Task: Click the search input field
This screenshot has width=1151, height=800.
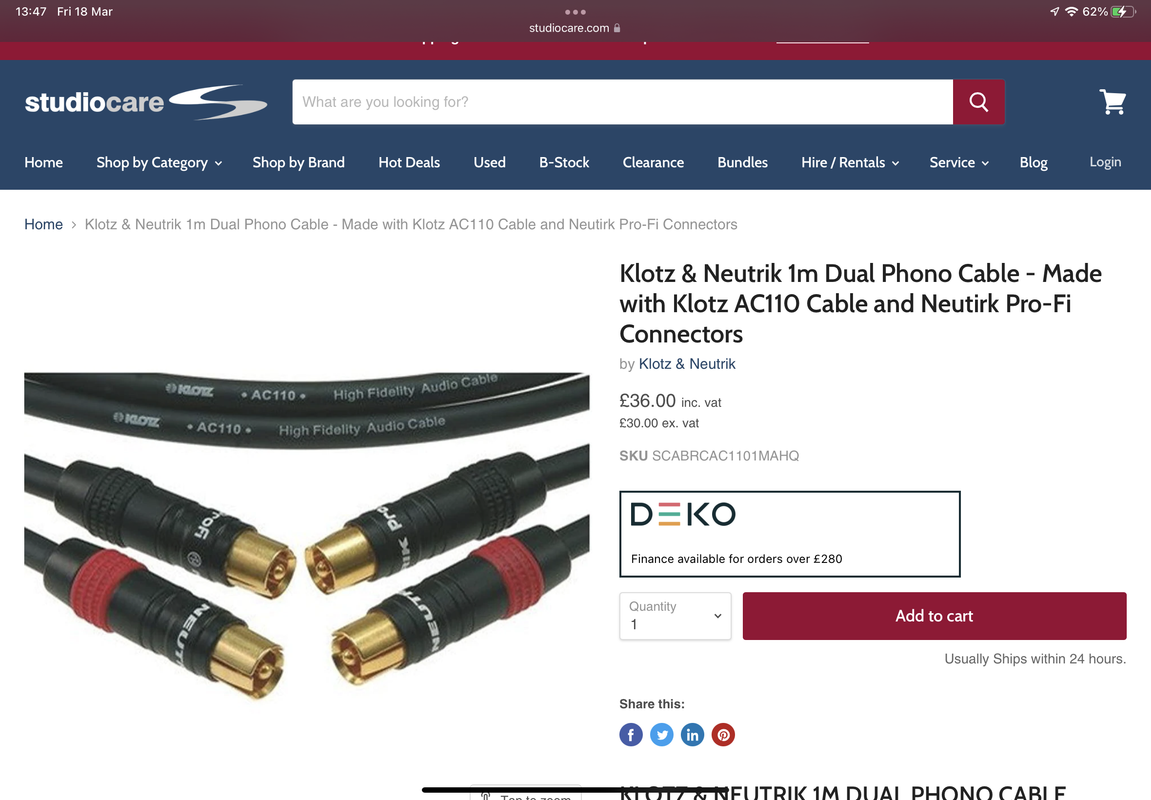Action: pyautogui.click(x=622, y=102)
